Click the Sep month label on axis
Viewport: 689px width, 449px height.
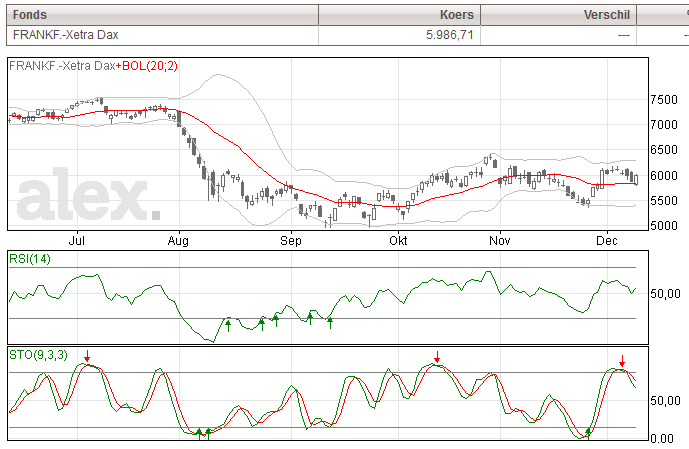291,241
